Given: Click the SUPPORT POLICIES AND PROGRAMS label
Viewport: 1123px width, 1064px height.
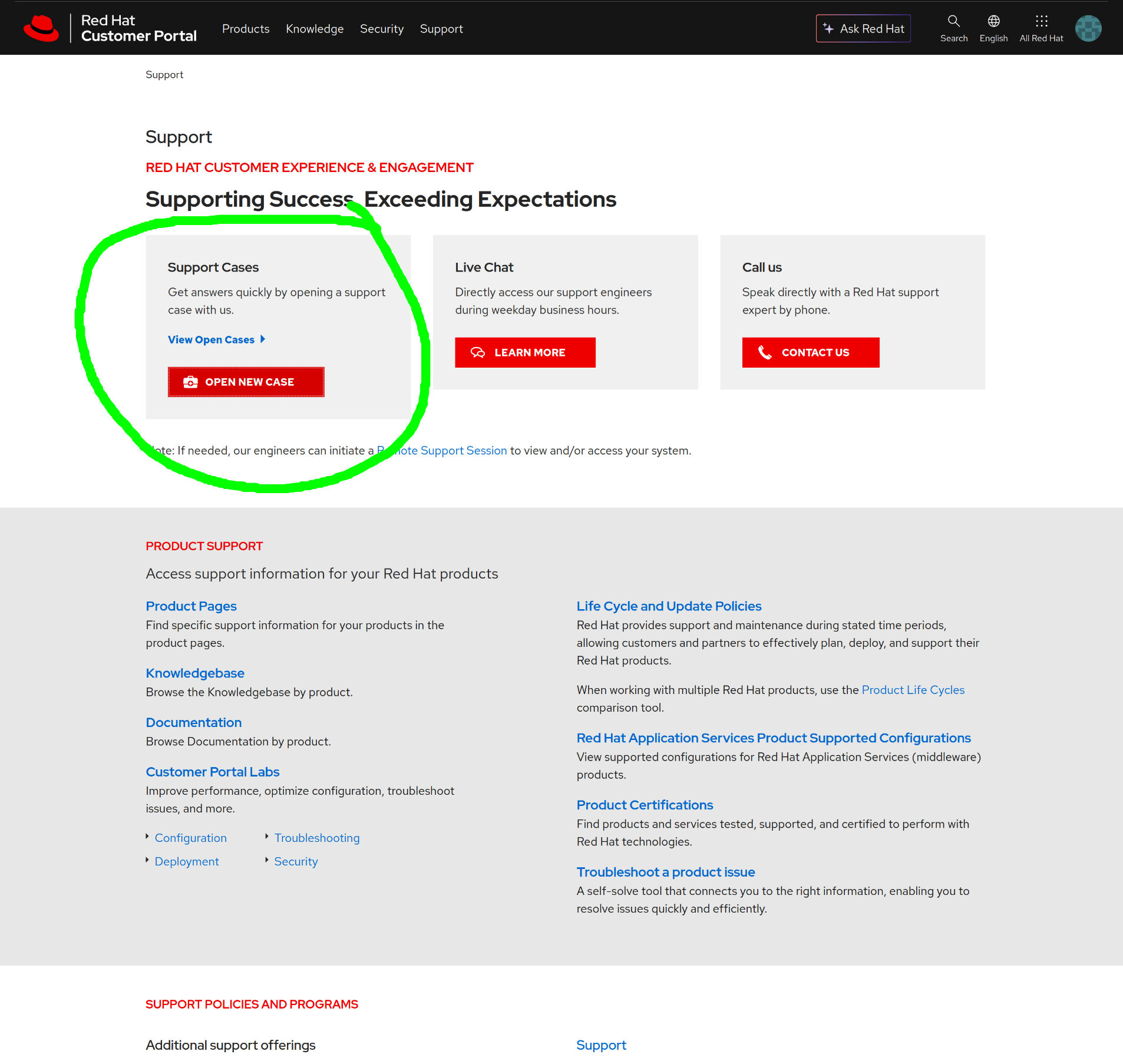Looking at the screenshot, I should click(252, 1004).
